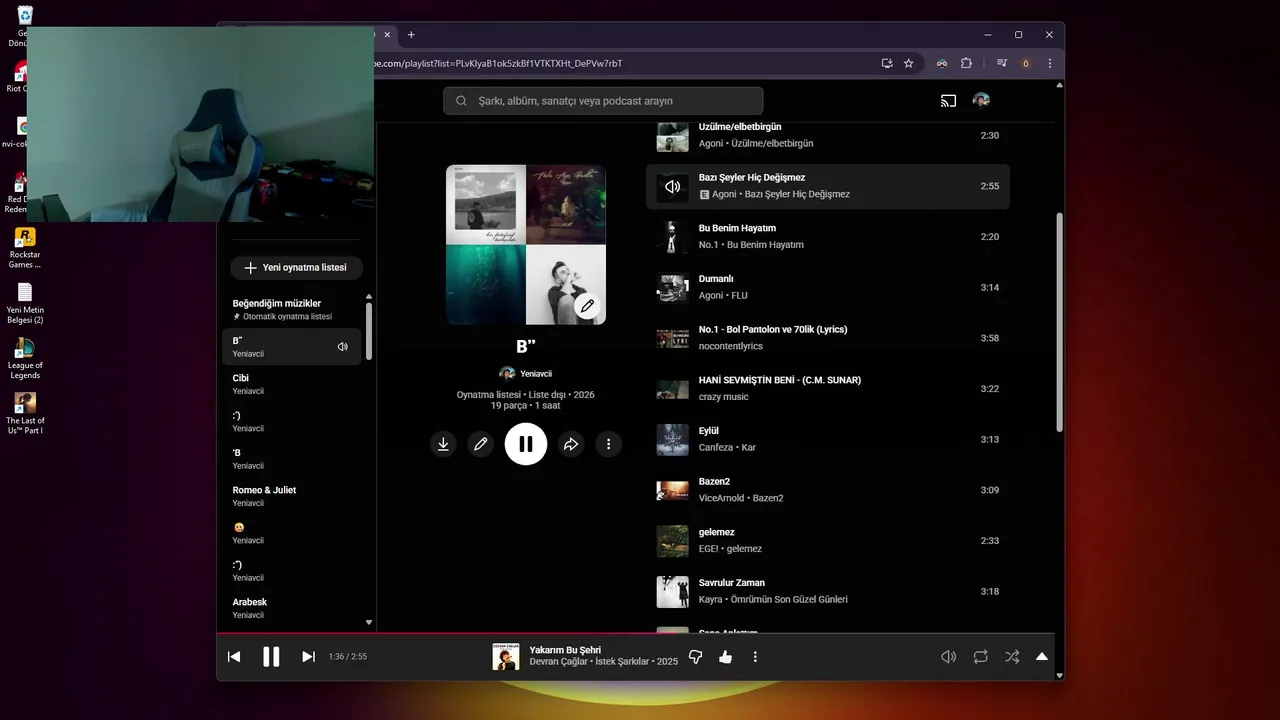Image resolution: width=1280 pixels, height=720 pixels.
Task: Open the Cast to device icon
Action: (948, 100)
